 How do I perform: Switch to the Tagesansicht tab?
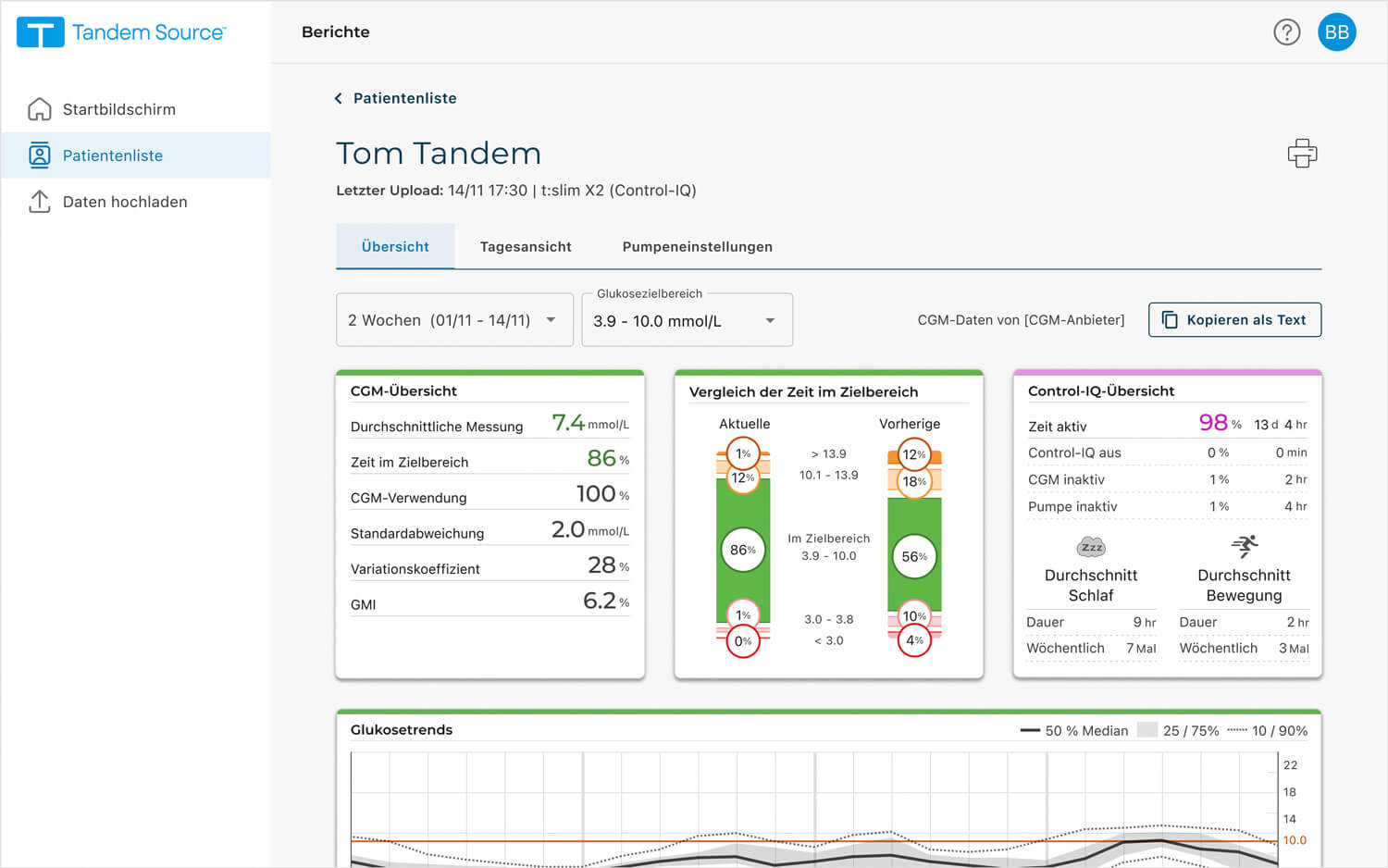pyautogui.click(x=526, y=246)
